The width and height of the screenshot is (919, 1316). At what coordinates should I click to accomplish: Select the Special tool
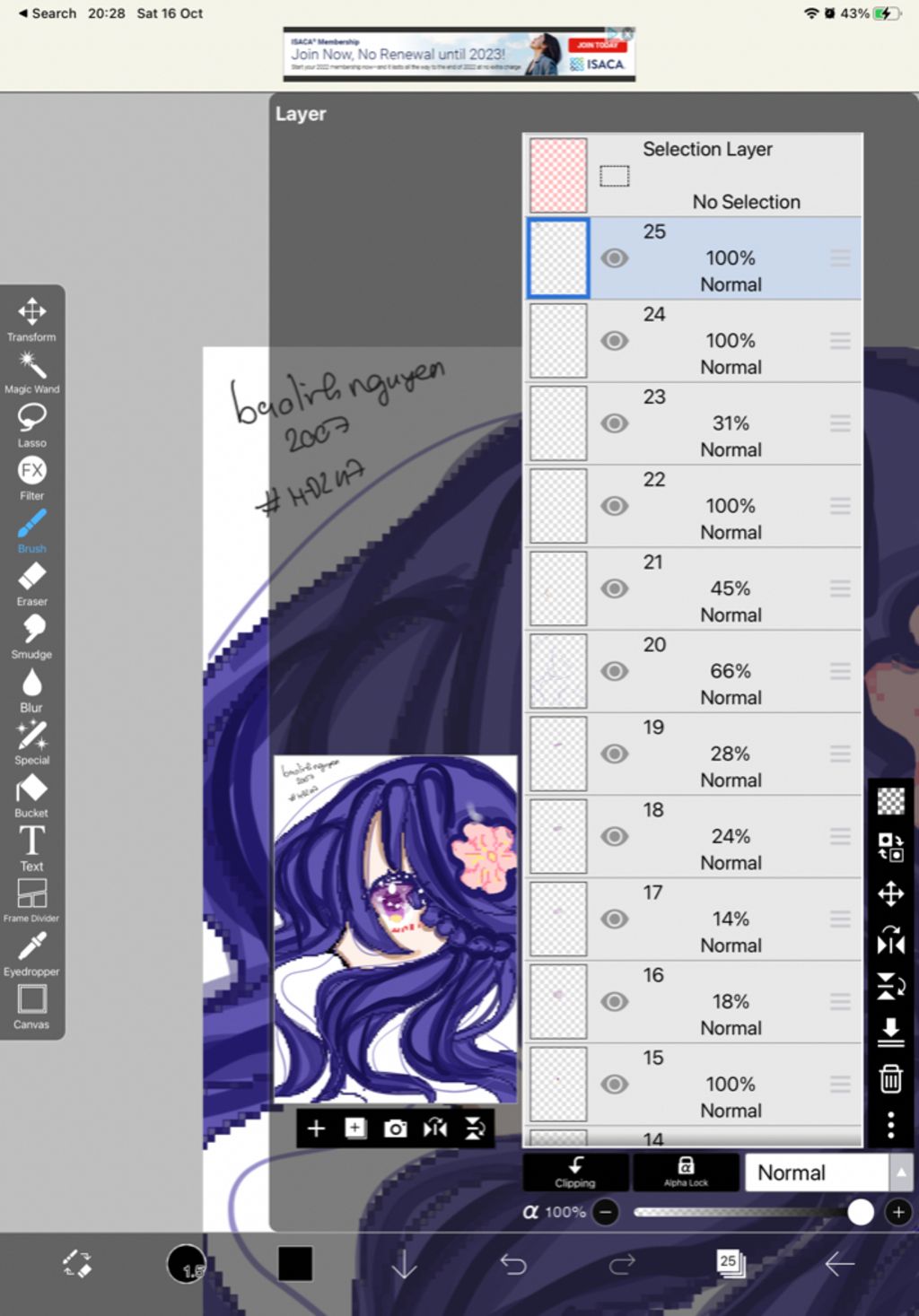tap(31, 743)
